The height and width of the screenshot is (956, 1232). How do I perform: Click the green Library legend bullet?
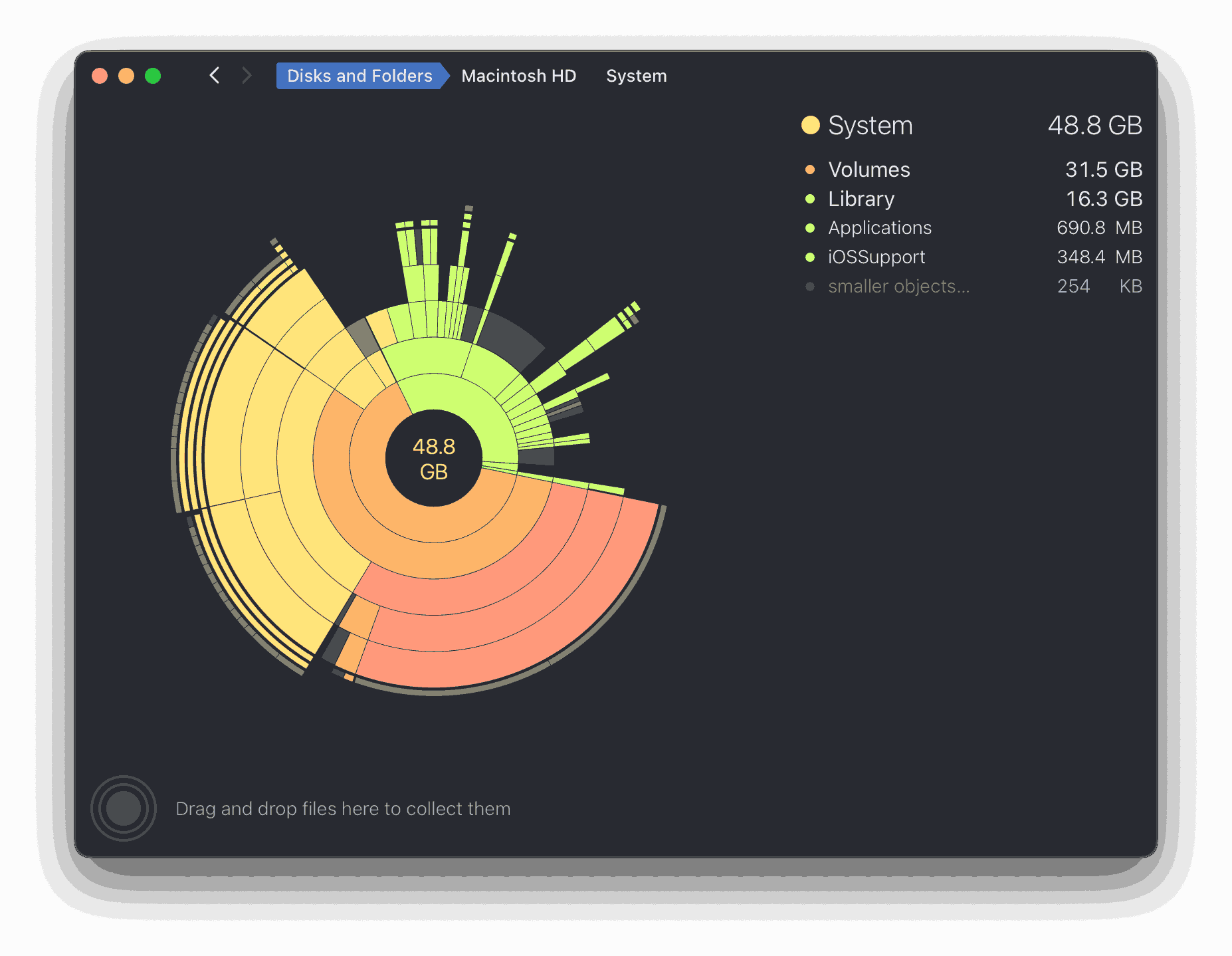point(809,198)
